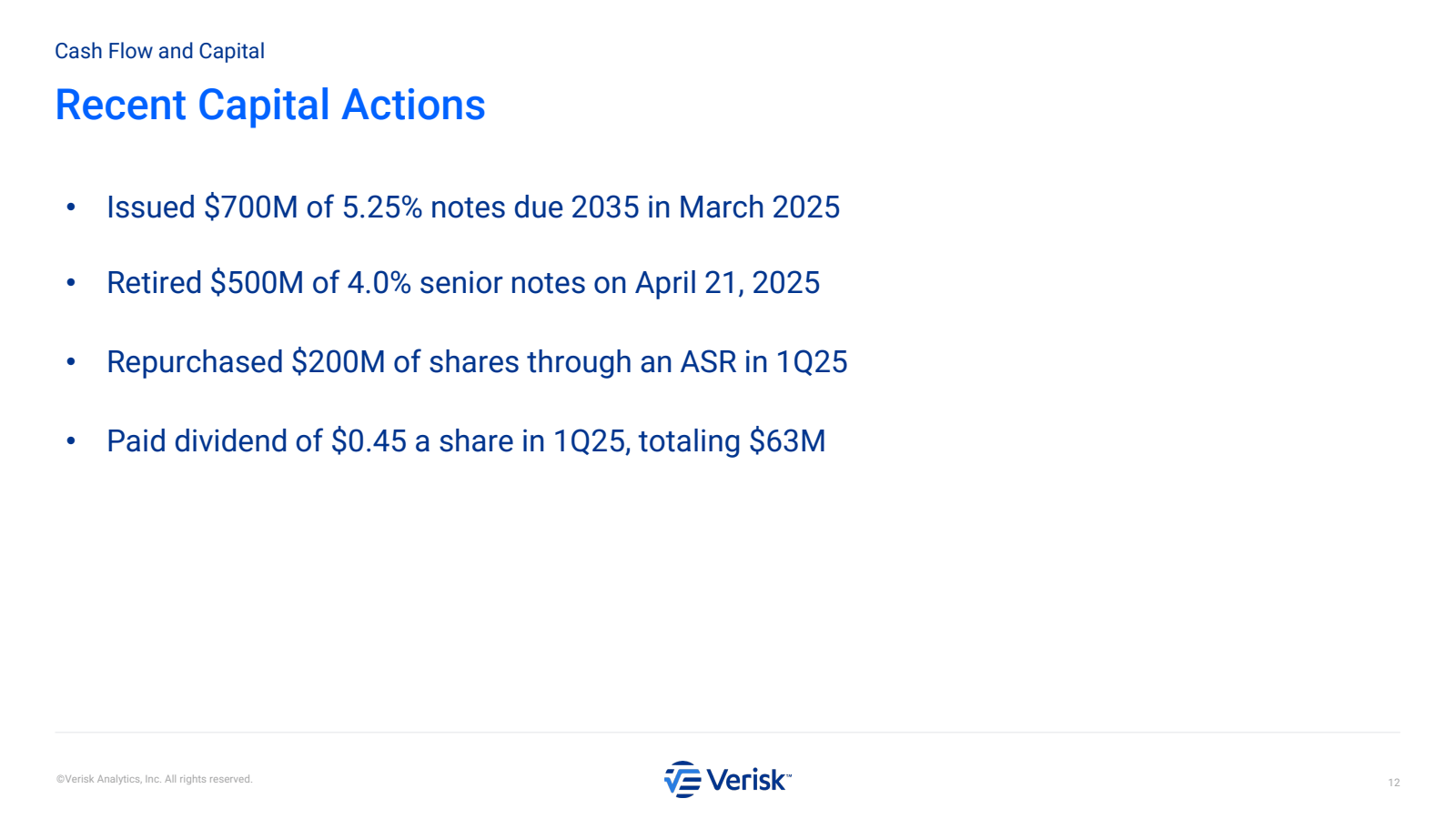Select the Recent Capital Actions title

[270, 105]
